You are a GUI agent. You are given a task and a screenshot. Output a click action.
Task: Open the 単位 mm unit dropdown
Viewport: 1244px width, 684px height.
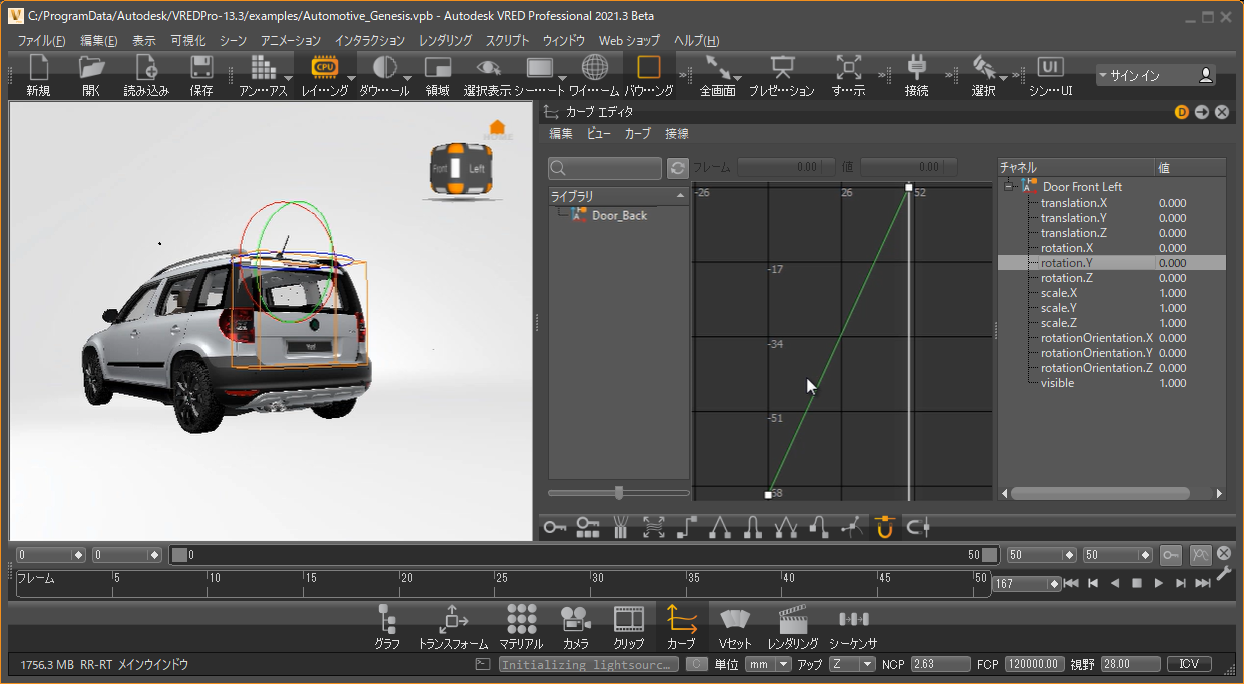coord(767,664)
